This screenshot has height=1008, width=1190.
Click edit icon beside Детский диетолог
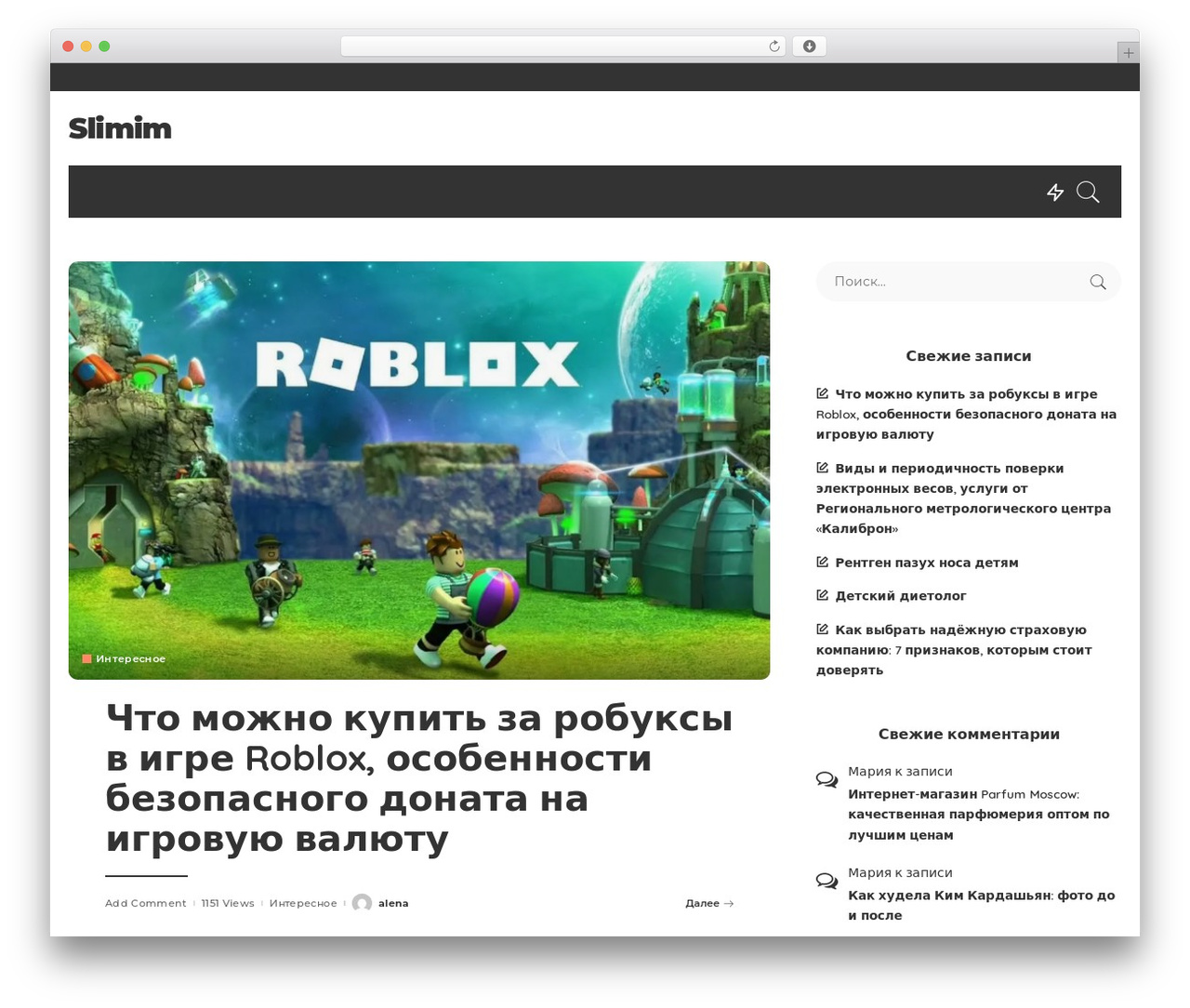click(823, 595)
